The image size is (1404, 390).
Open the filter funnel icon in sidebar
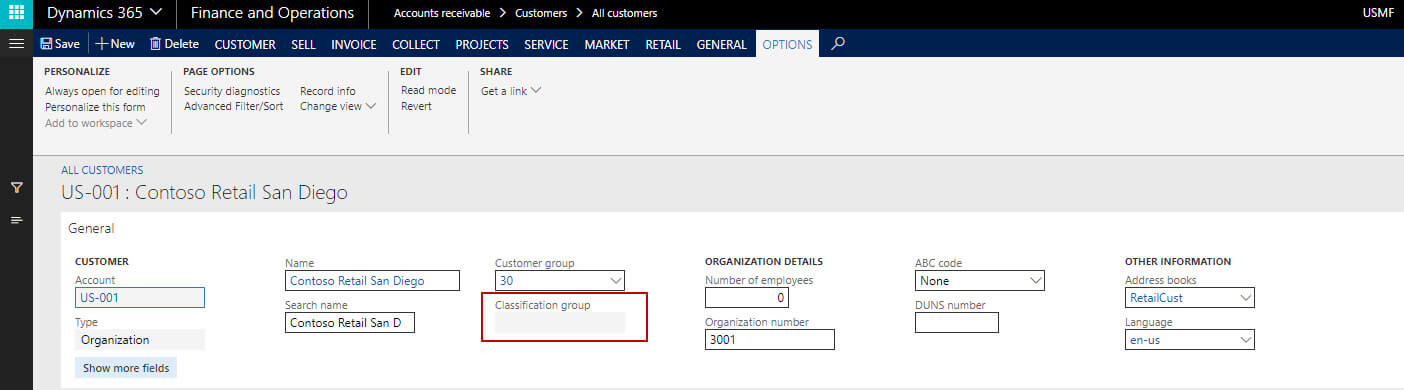(16, 187)
